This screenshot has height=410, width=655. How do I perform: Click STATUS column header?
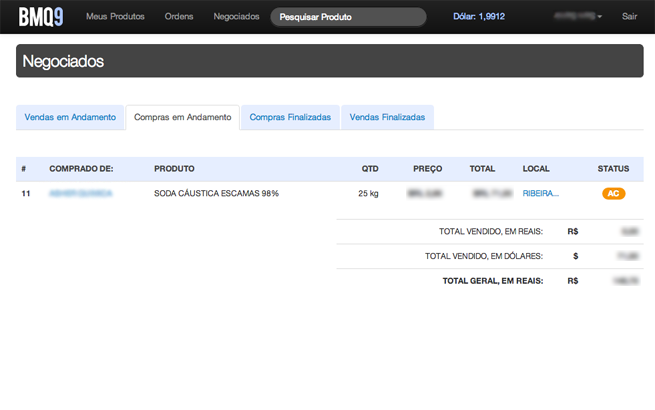pos(613,169)
